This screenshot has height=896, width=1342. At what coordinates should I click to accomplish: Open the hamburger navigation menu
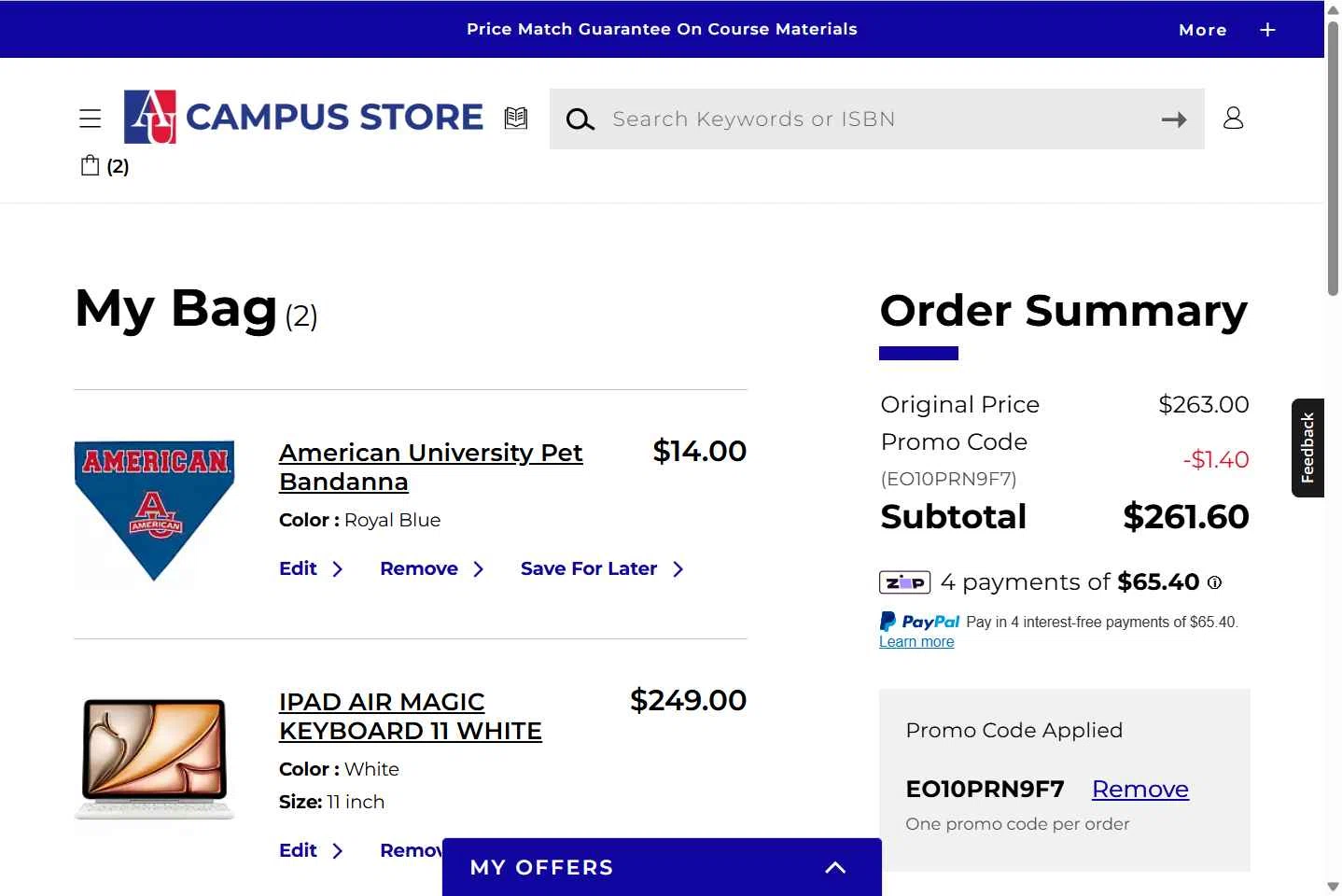pyautogui.click(x=90, y=119)
